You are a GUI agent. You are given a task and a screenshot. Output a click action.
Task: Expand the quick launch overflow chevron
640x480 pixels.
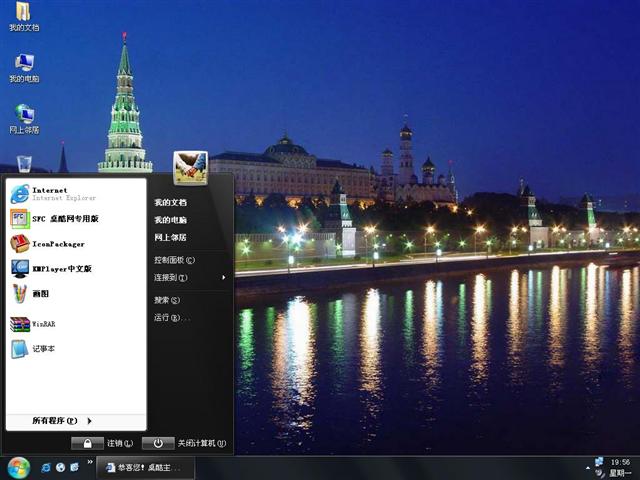[90, 462]
